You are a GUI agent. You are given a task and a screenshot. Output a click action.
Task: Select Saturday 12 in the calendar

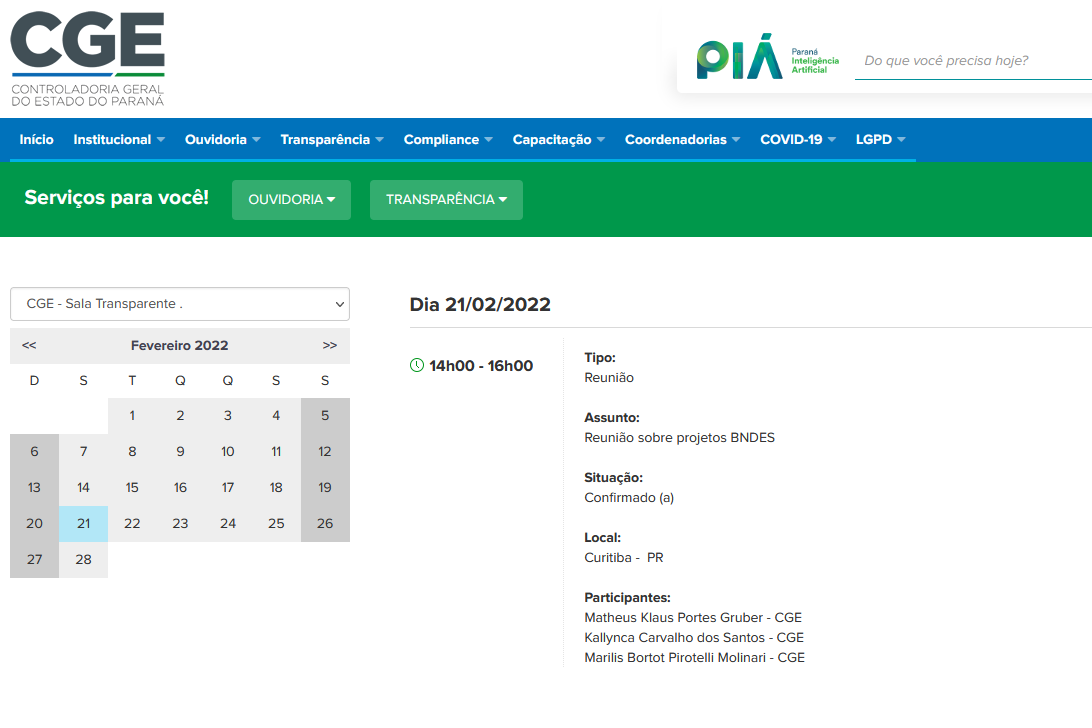click(325, 452)
